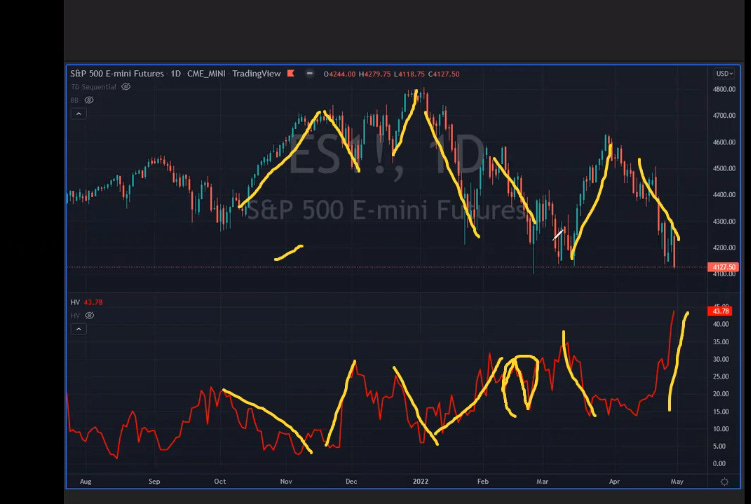
Task: Click the 25.00 label on HV scale
Action: coord(721,376)
